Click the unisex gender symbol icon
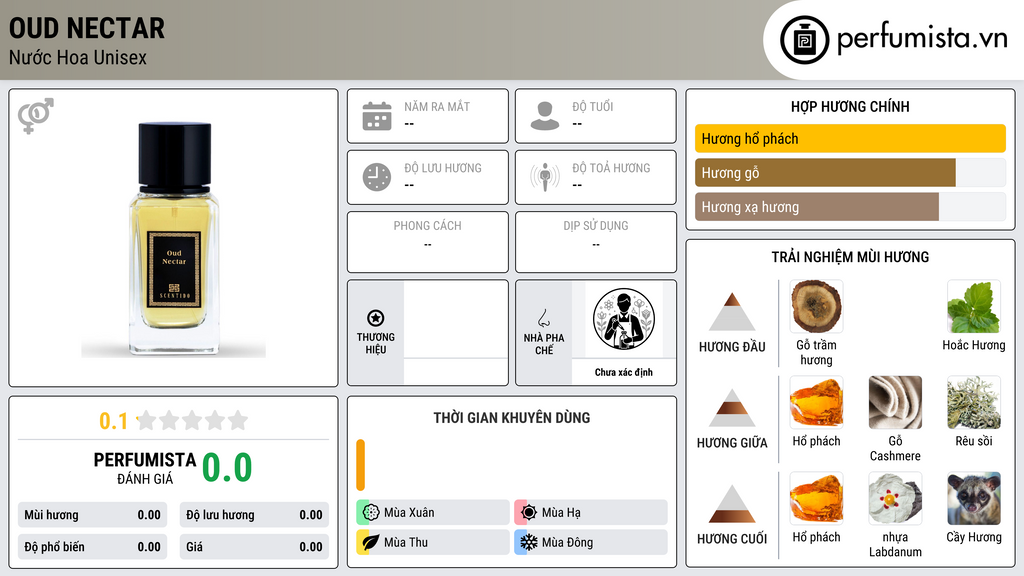Viewport: 1024px width, 576px height. [35, 116]
